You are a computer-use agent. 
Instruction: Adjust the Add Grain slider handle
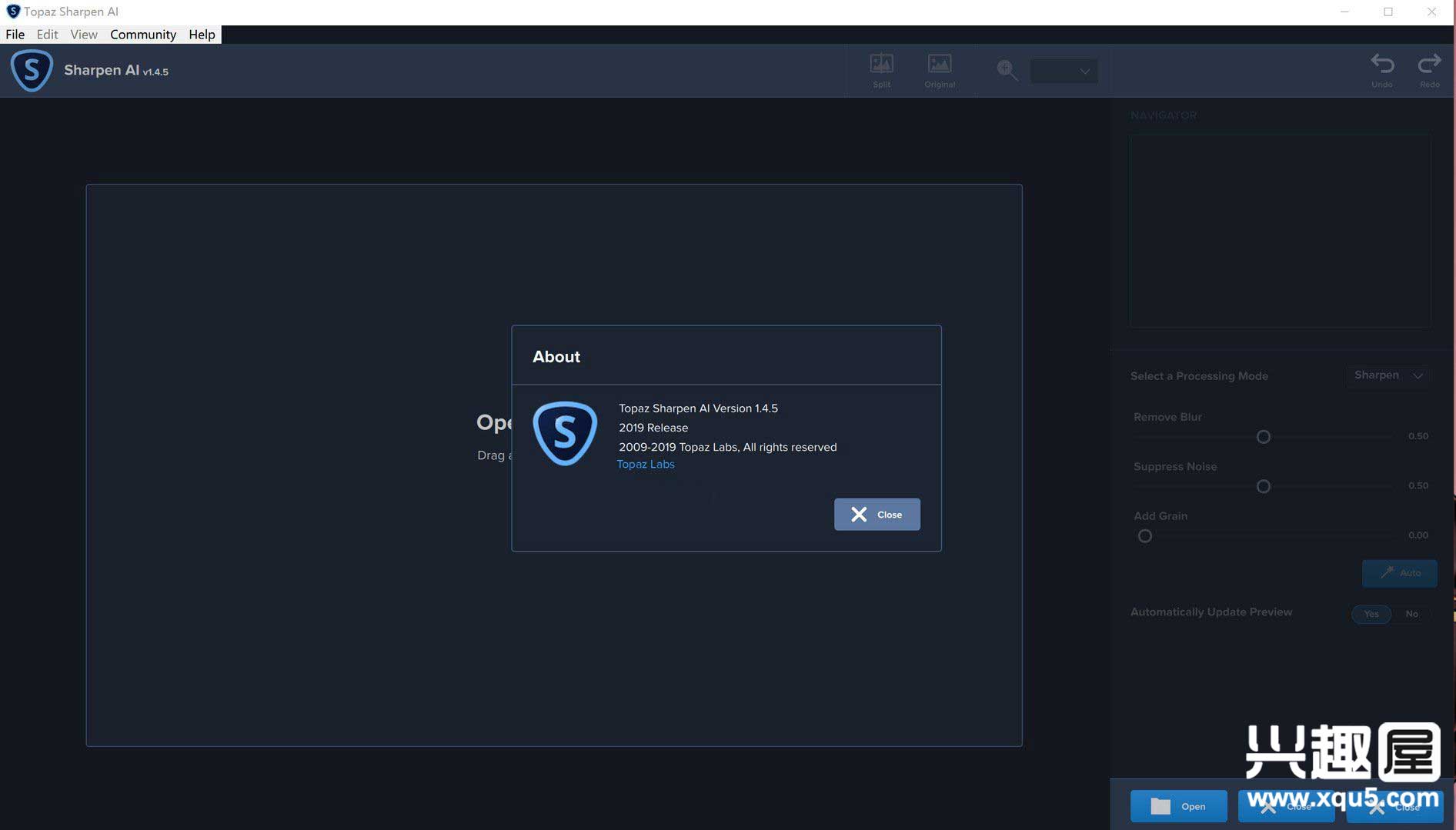click(1145, 536)
